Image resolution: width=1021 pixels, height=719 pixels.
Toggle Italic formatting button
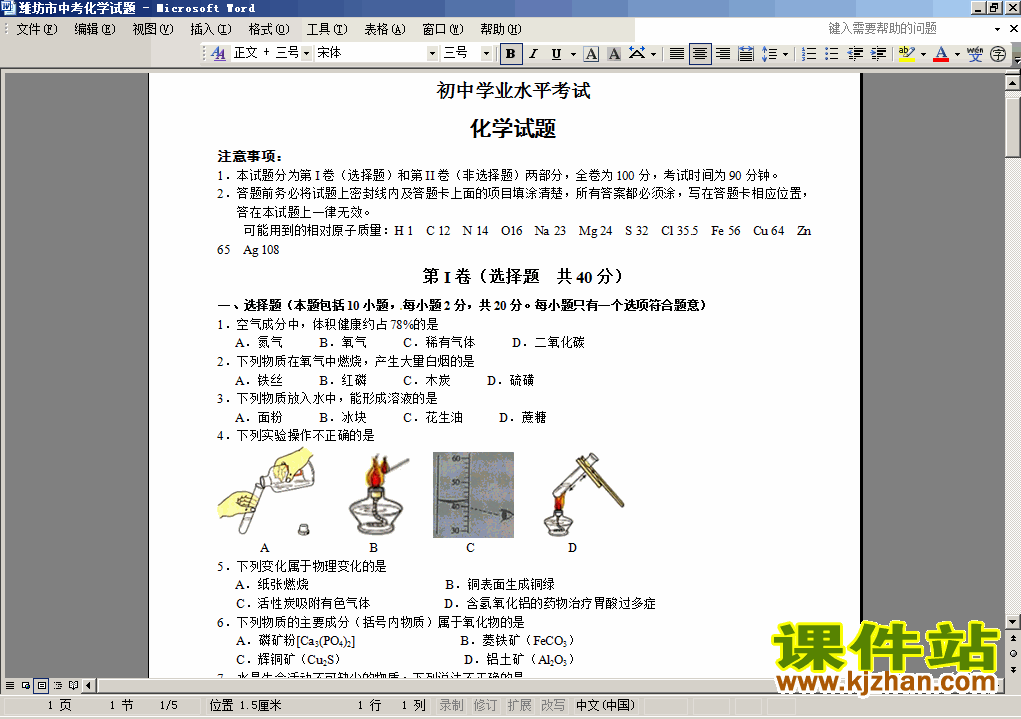click(x=533, y=53)
